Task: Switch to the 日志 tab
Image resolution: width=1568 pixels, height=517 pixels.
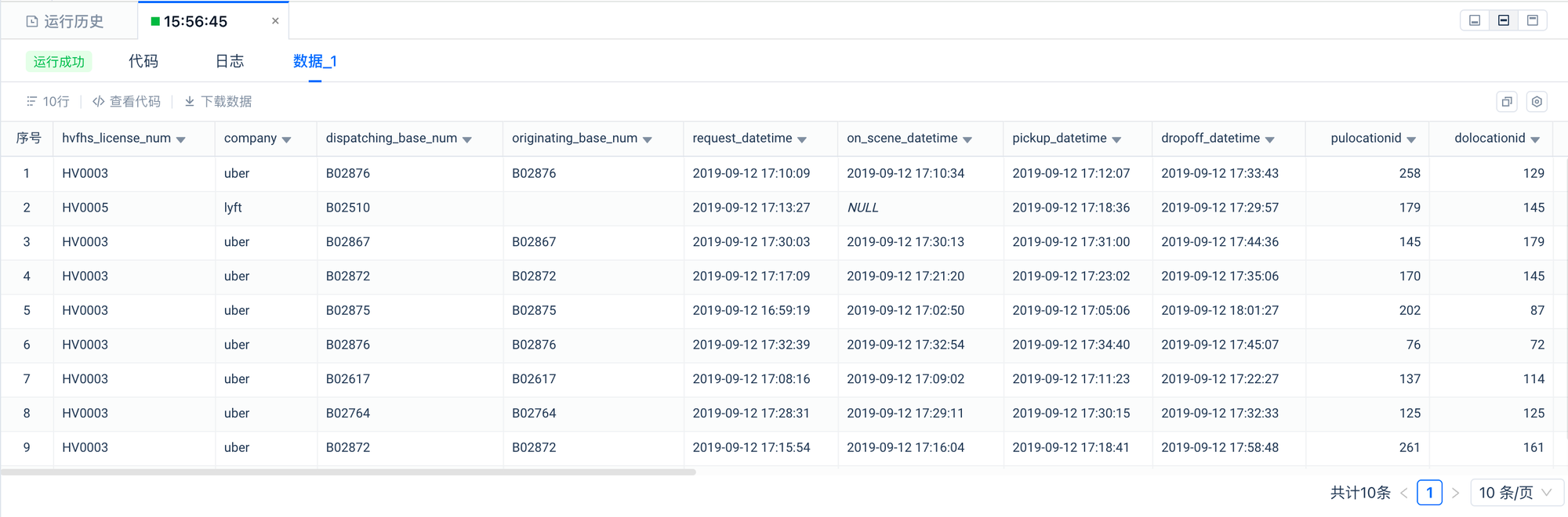Action: point(229,61)
